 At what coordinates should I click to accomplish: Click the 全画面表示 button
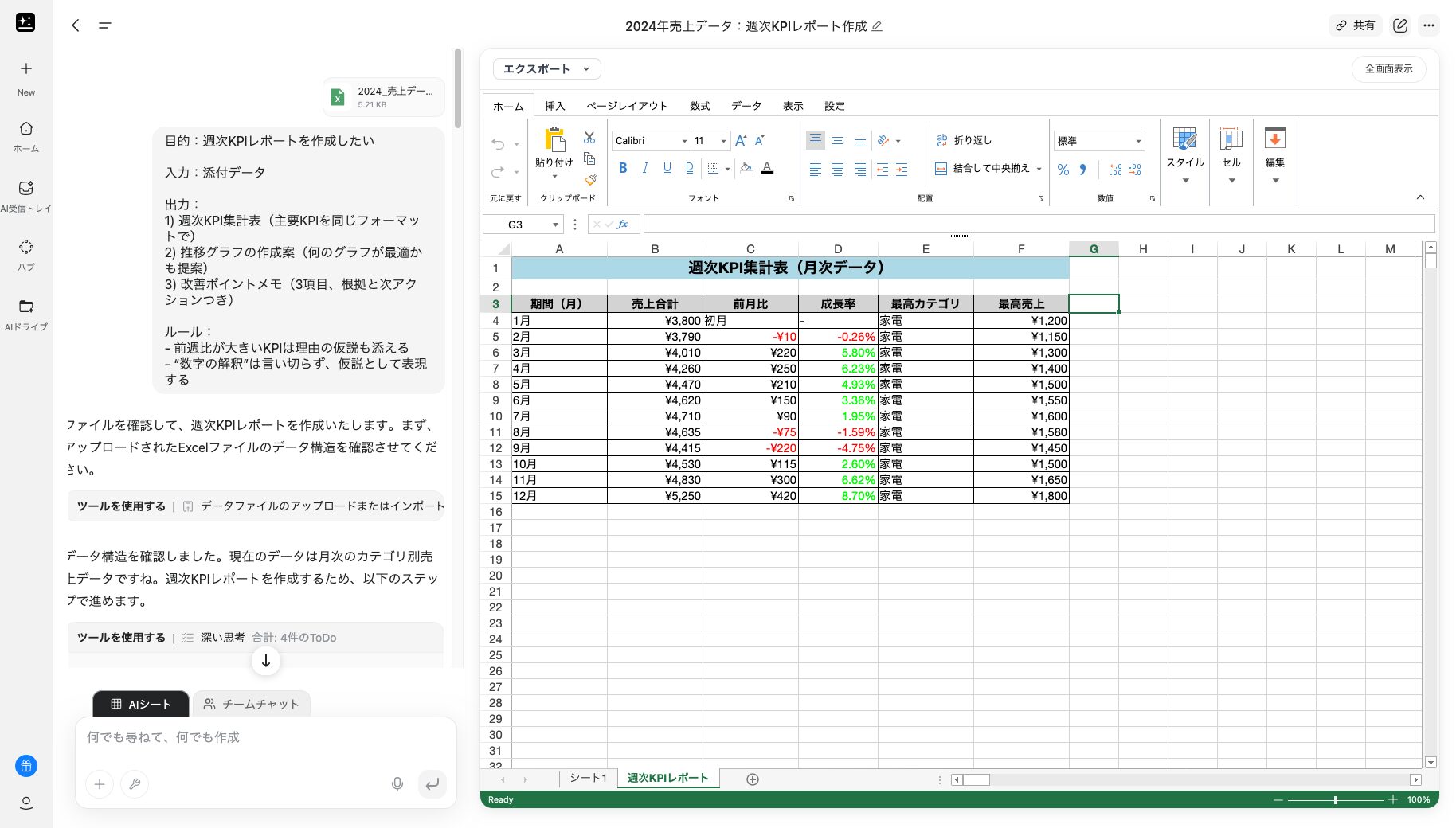1388,69
